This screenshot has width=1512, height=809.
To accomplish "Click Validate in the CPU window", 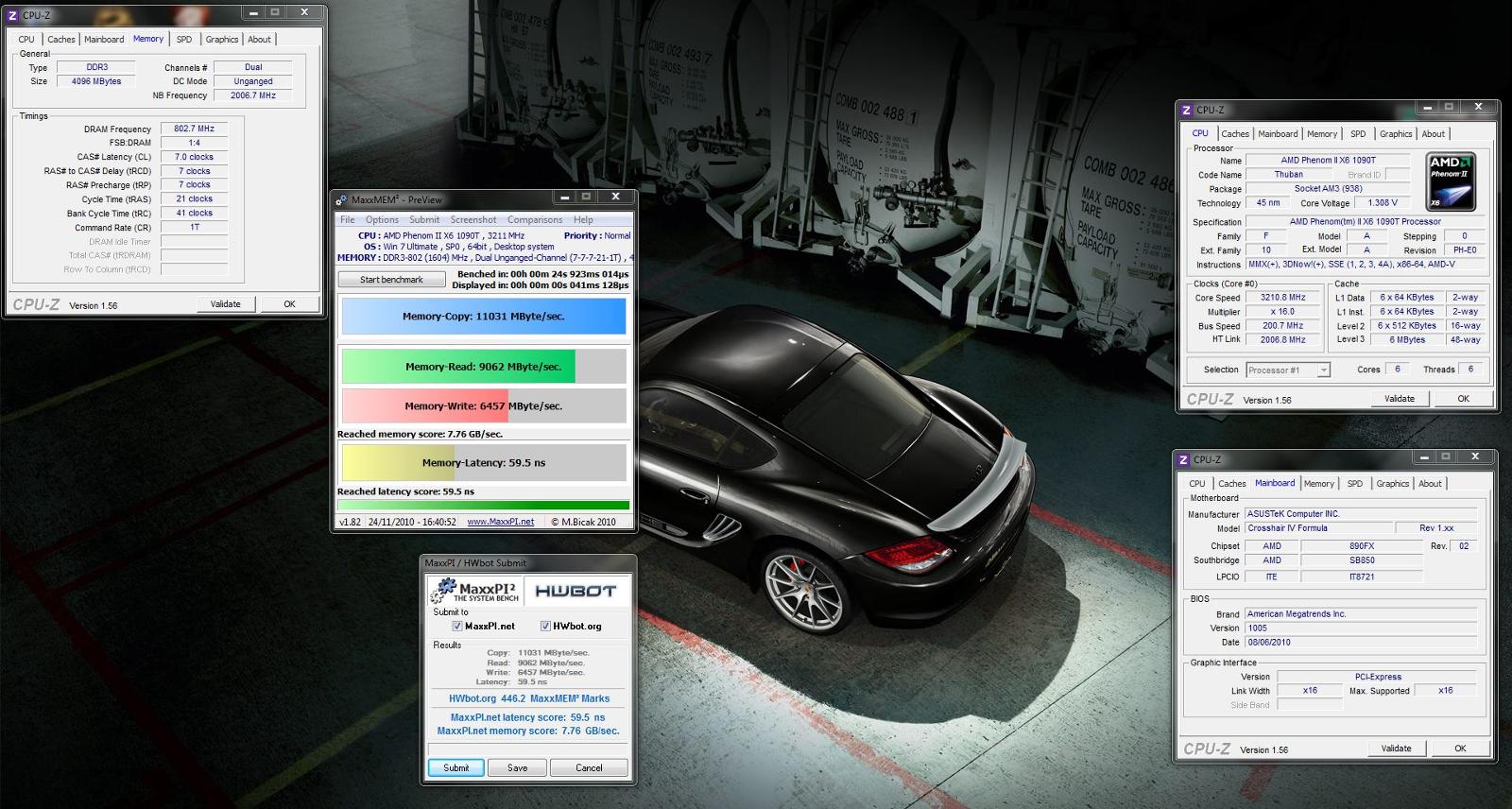I will [x=1400, y=399].
